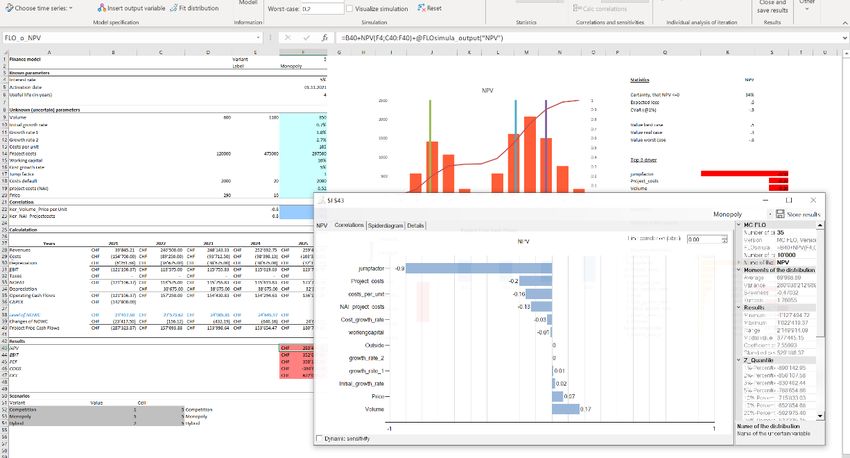Click the Calc correlations button
This screenshot has width=850, height=458.
(x=600, y=9)
